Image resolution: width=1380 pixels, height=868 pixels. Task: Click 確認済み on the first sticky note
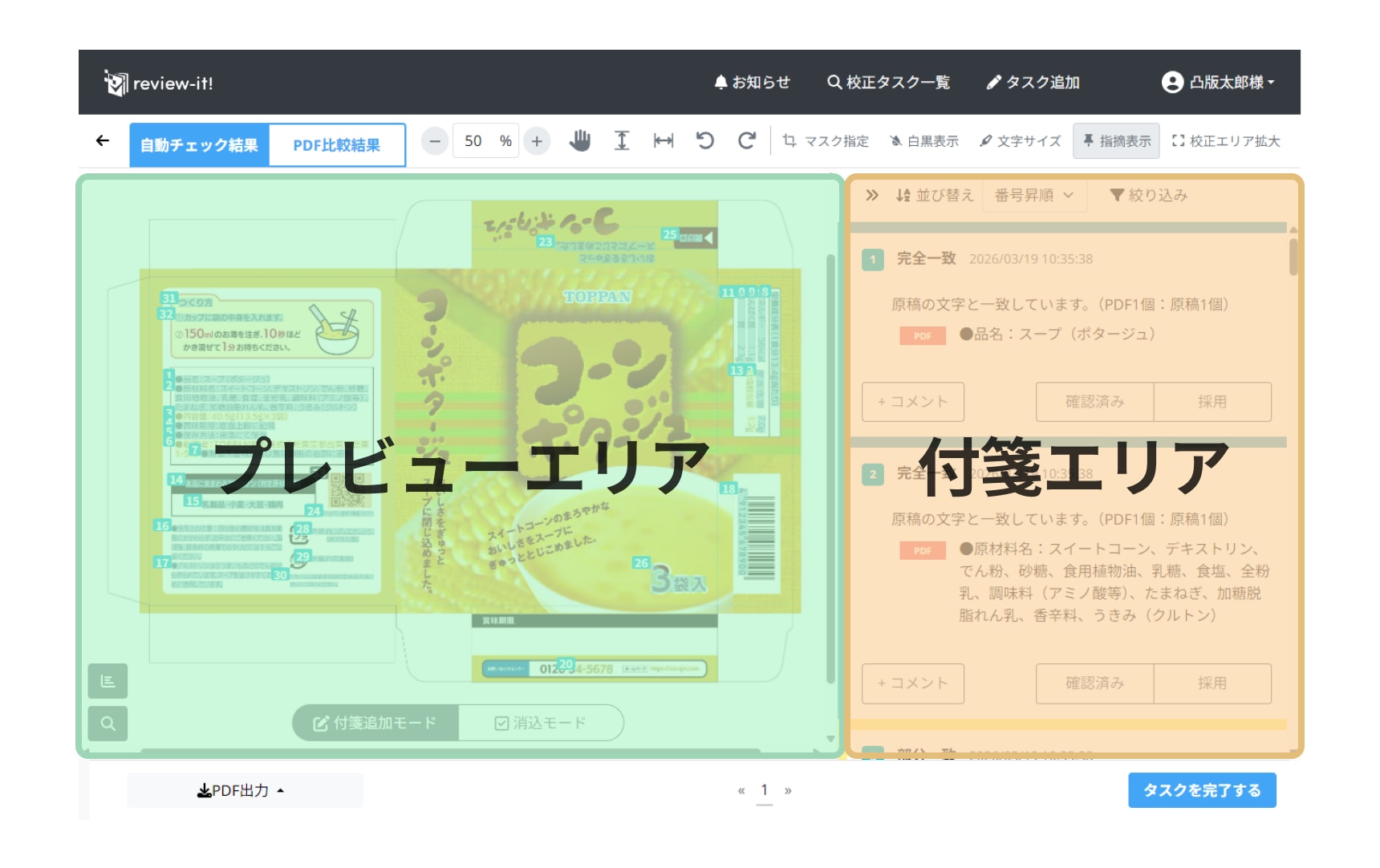click(x=1094, y=402)
